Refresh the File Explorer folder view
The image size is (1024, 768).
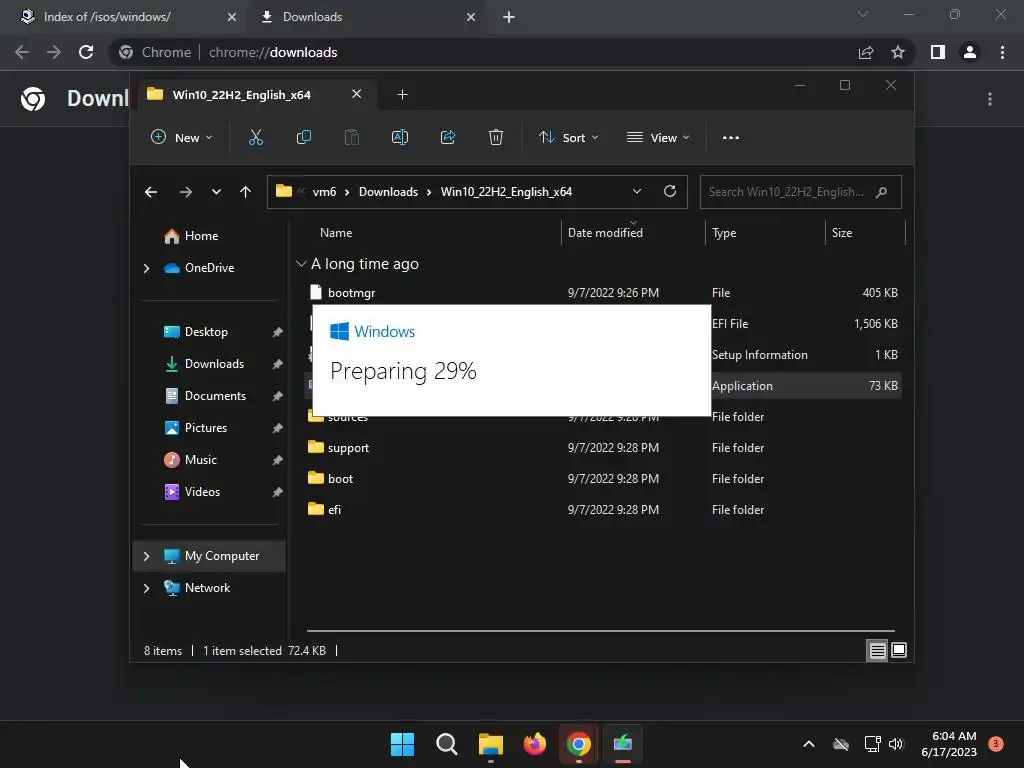tap(669, 191)
